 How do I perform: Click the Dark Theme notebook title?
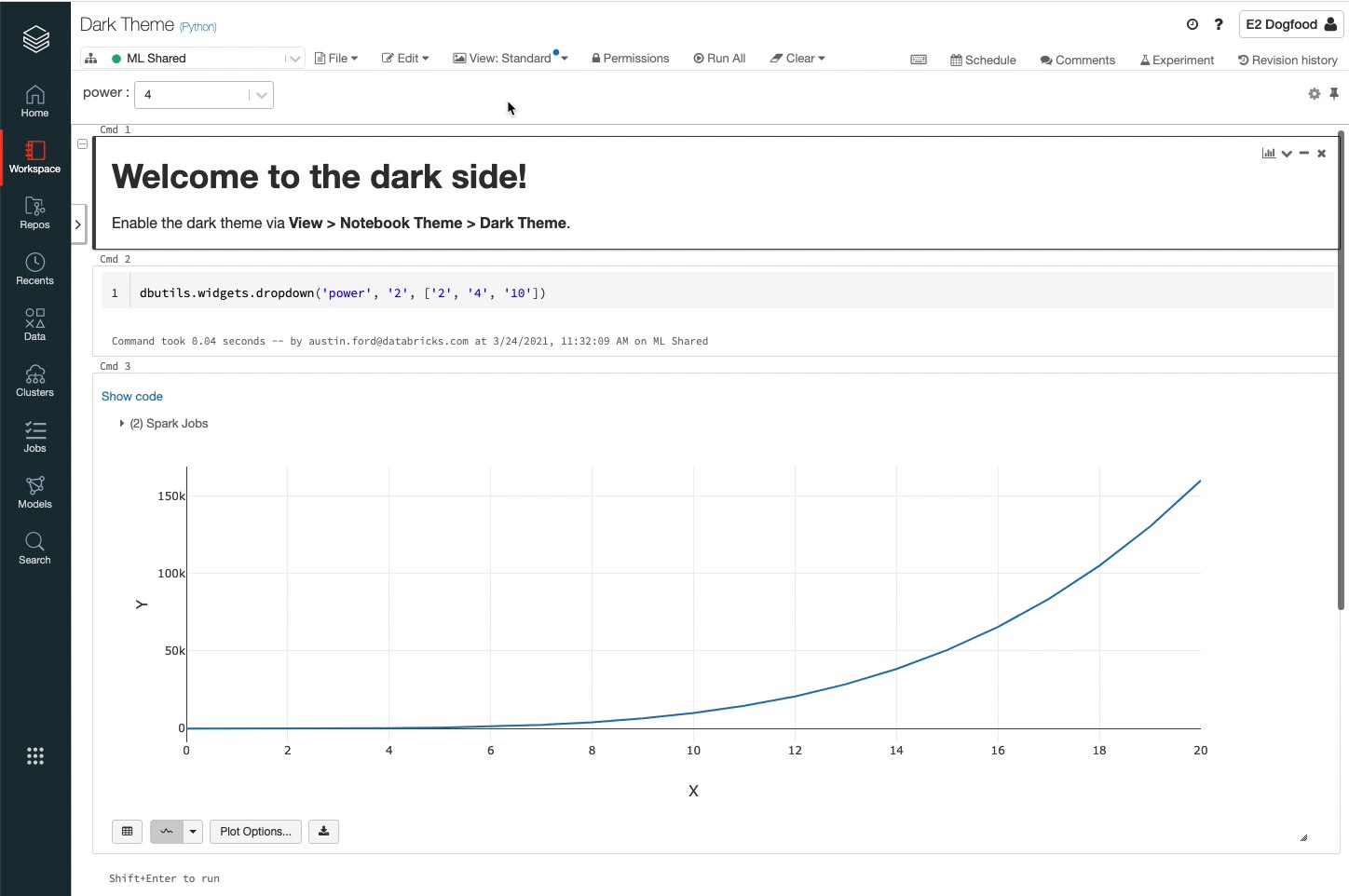(127, 25)
